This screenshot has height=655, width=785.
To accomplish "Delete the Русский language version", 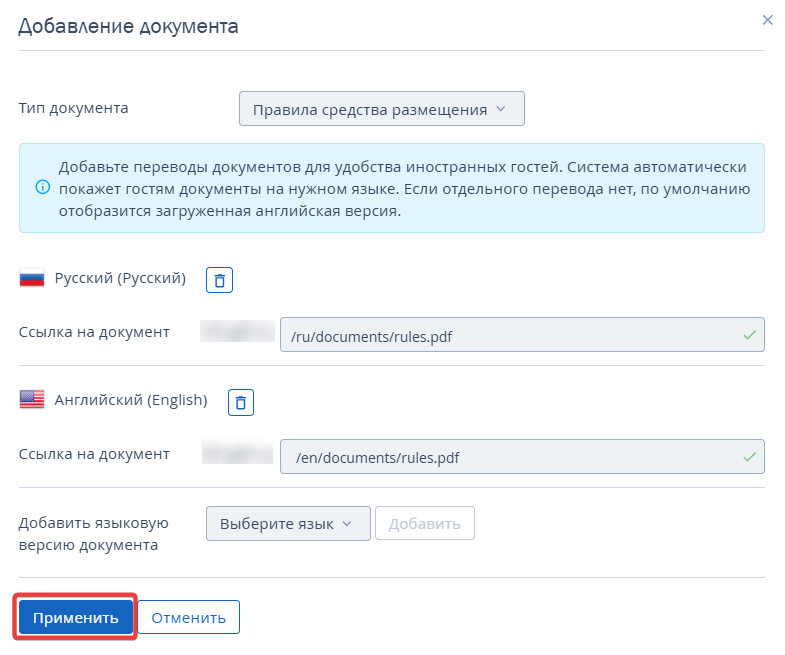I will (x=219, y=280).
